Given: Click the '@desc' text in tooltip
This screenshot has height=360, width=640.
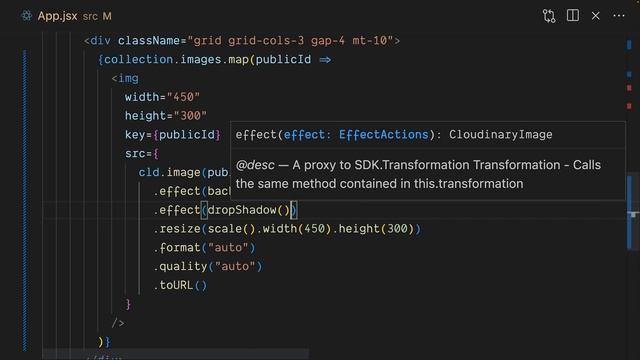Looking at the screenshot, I should [255, 165].
